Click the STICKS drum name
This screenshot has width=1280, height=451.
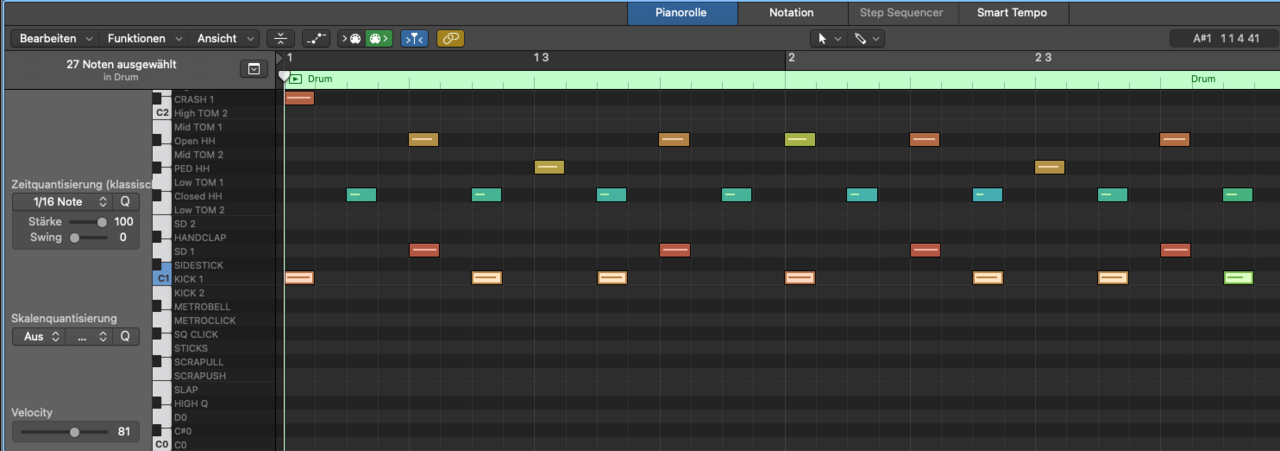click(x=191, y=348)
